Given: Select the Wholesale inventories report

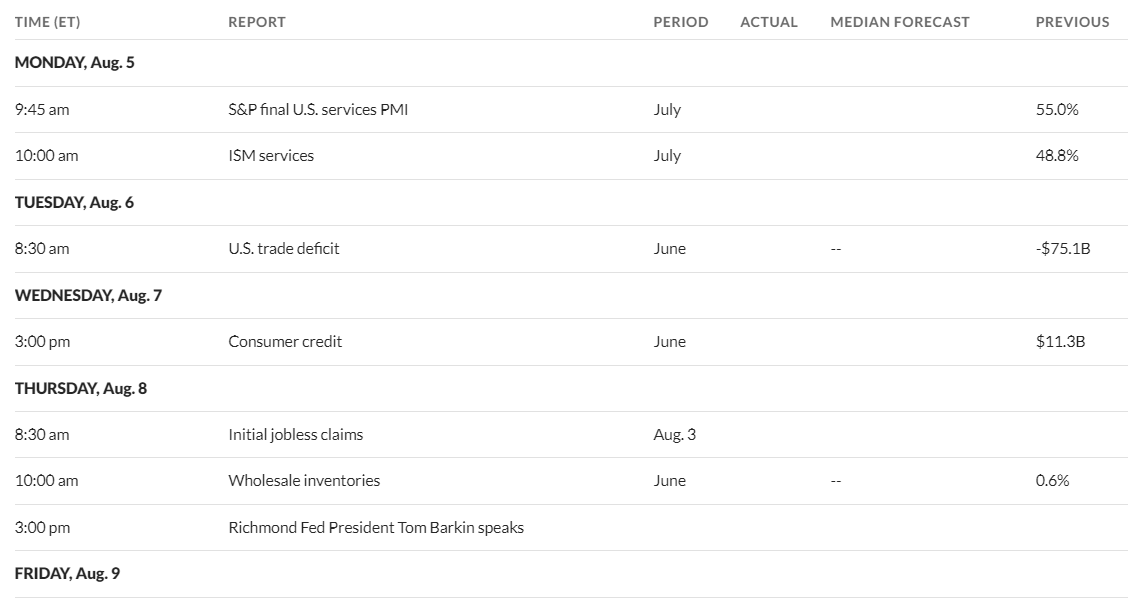Looking at the screenshot, I should [x=304, y=480].
